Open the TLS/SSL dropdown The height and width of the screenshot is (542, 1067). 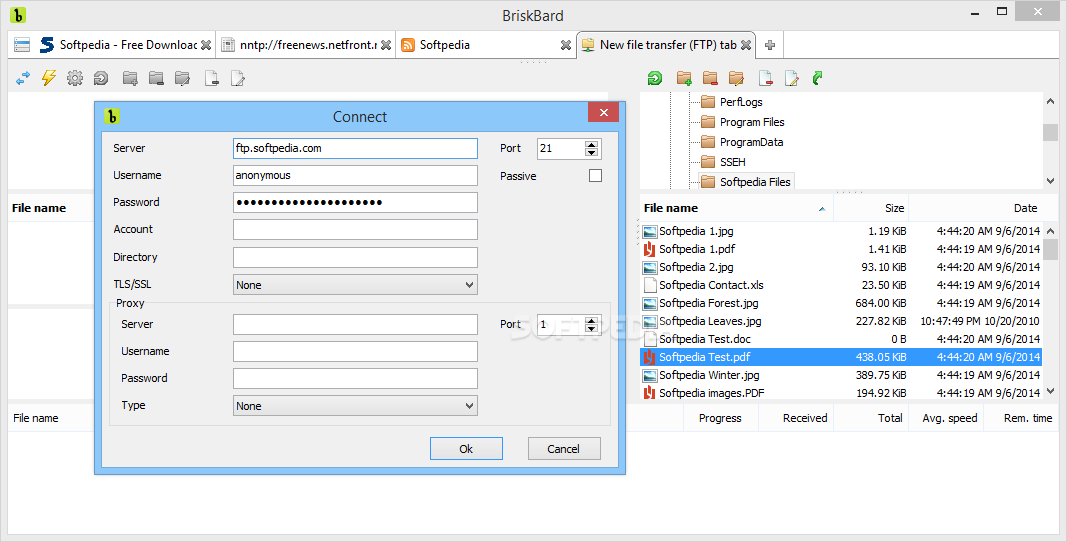click(355, 285)
